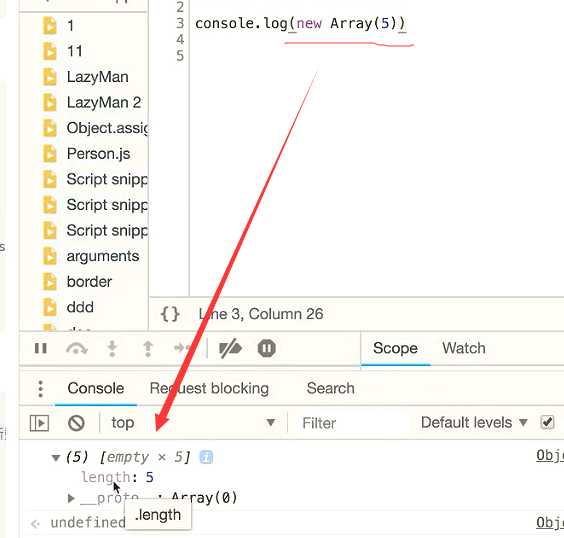This screenshot has height=538, width=564.
Task: Click line number 4 in the gutter
Action: (180, 40)
